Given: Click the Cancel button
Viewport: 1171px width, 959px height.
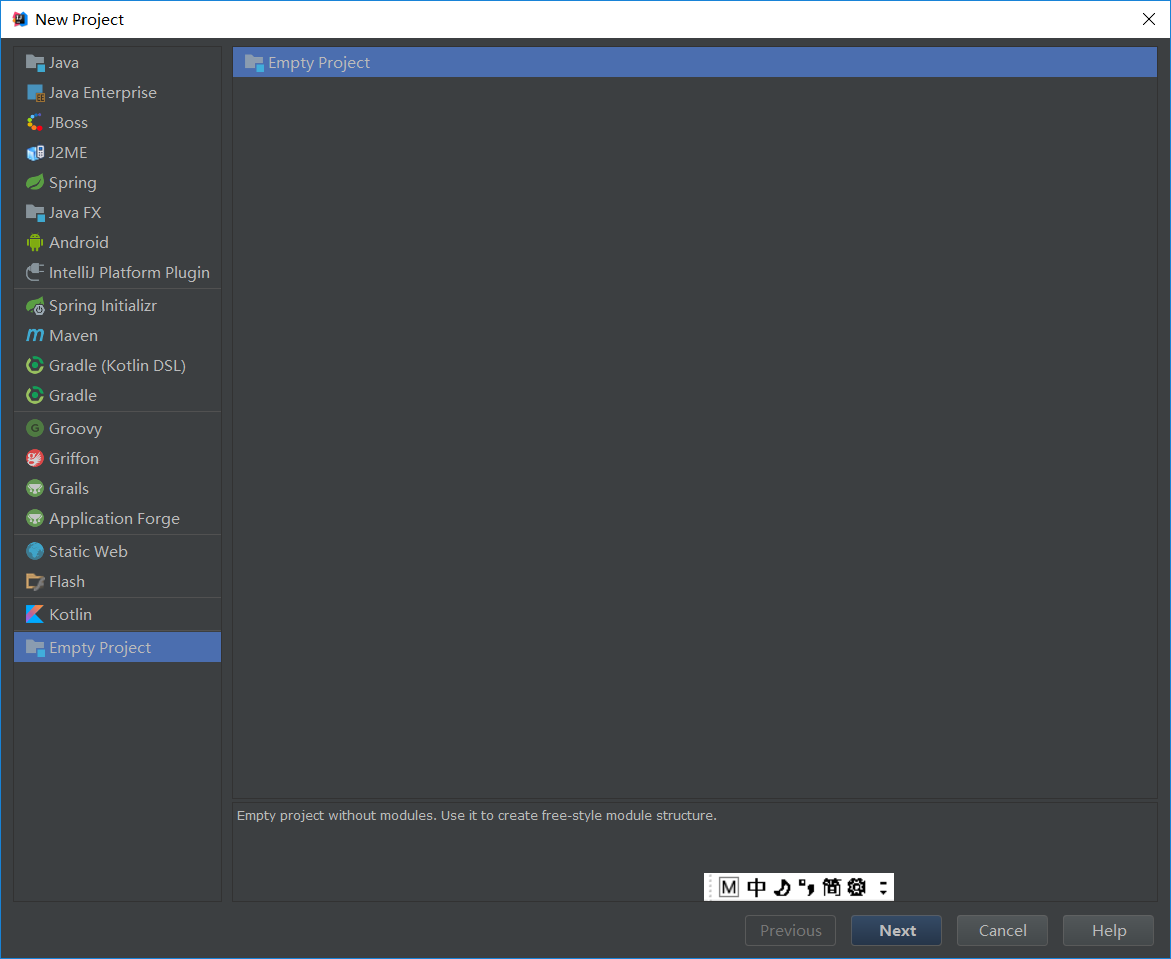Looking at the screenshot, I should tap(1002, 931).
